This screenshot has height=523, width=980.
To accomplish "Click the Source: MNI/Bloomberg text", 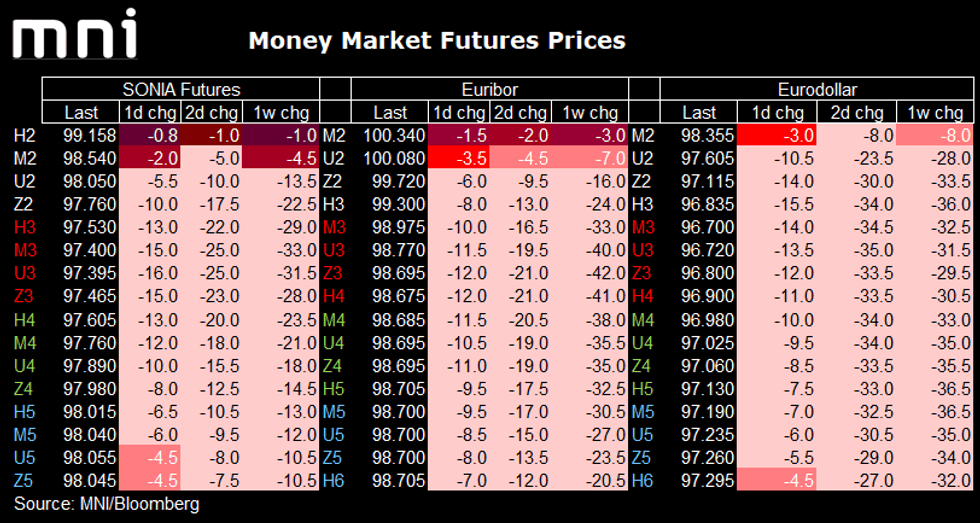I will coord(106,504).
